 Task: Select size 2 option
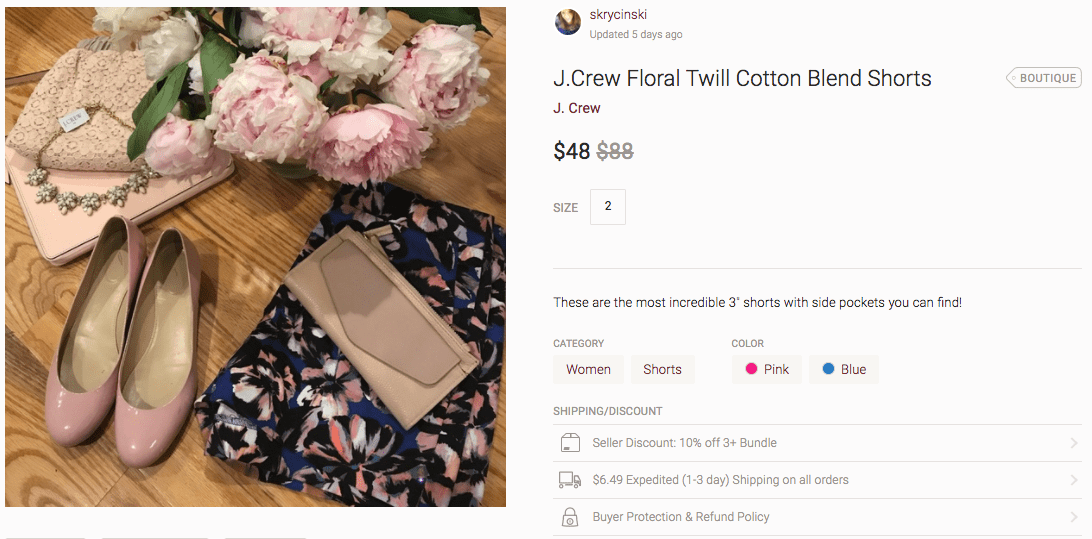pyautogui.click(x=608, y=207)
